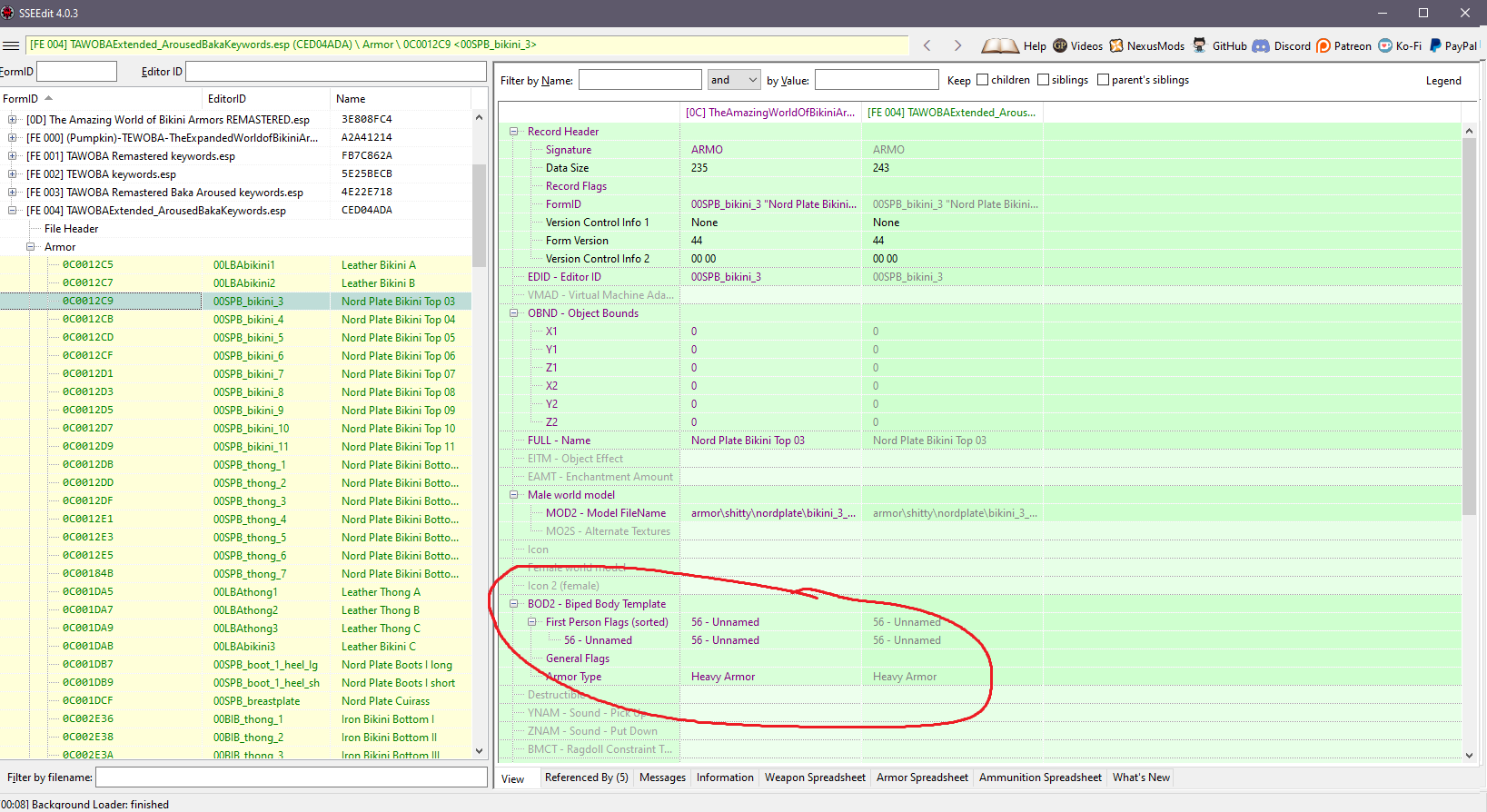Join Discord via toolbar button
Image resolution: width=1487 pixels, height=812 pixels.
(1281, 45)
